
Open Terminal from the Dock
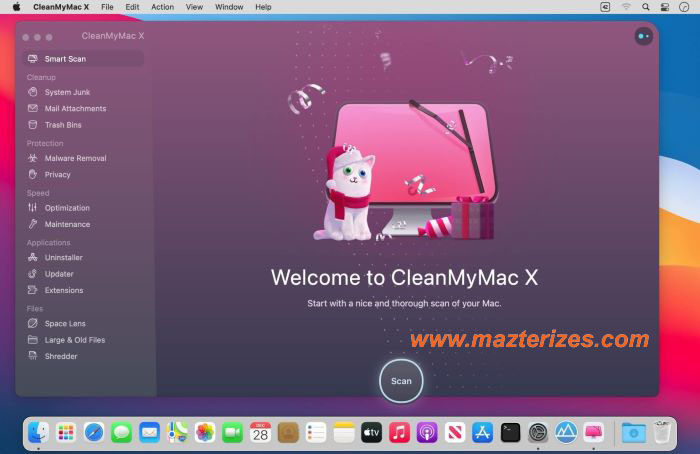pyautogui.click(x=510, y=433)
